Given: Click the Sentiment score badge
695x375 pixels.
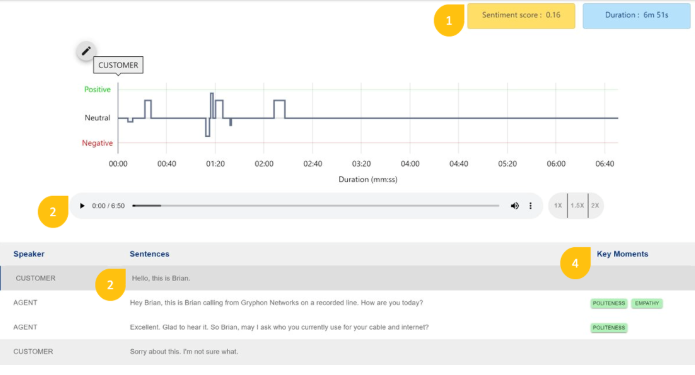Looking at the screenshot, I should coord(521,16).
